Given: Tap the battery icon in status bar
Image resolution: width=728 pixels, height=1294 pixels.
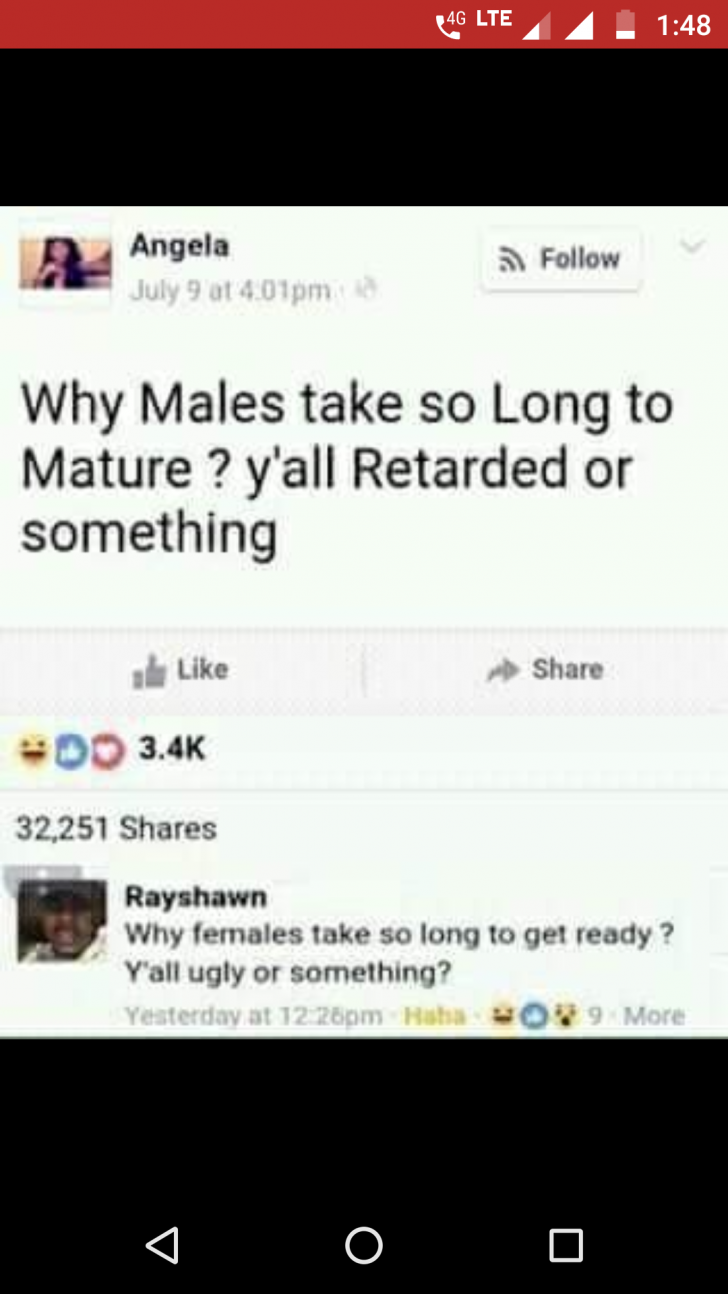Looking at the screenshot, I should 625,24.
